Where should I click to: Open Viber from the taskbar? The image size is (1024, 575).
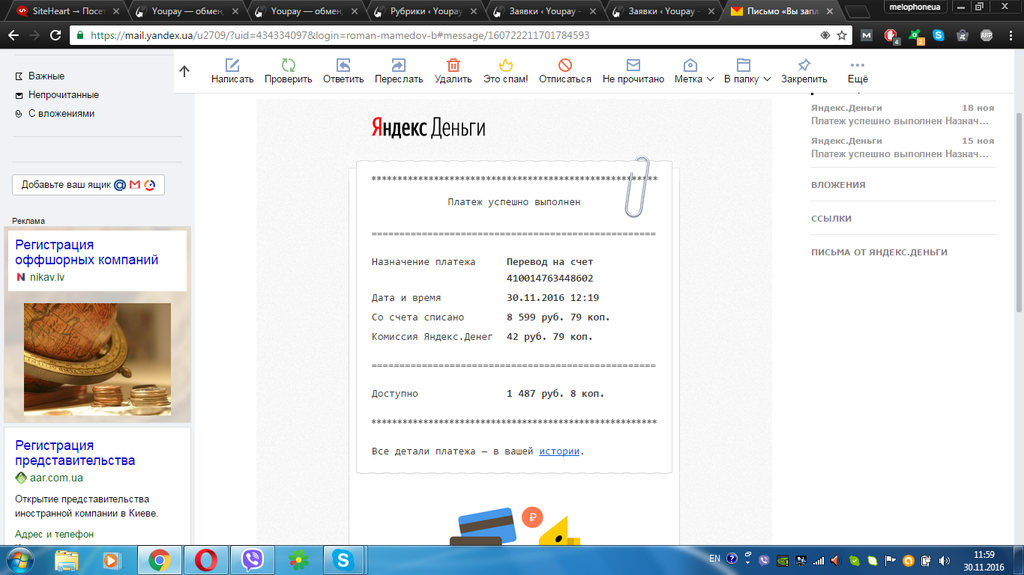(x=252, y=560)
